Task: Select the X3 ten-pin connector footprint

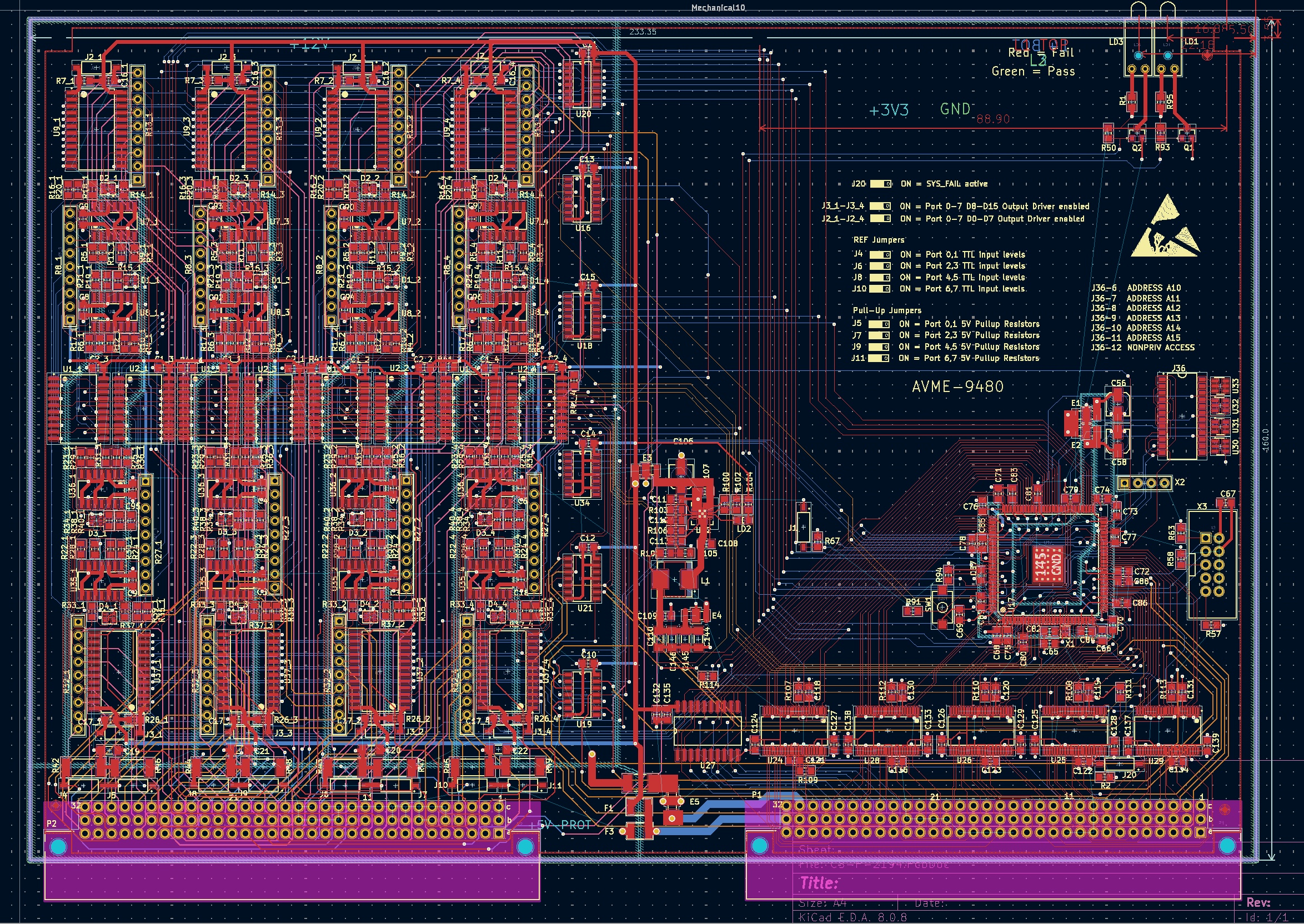Action: coord(1212,564)
